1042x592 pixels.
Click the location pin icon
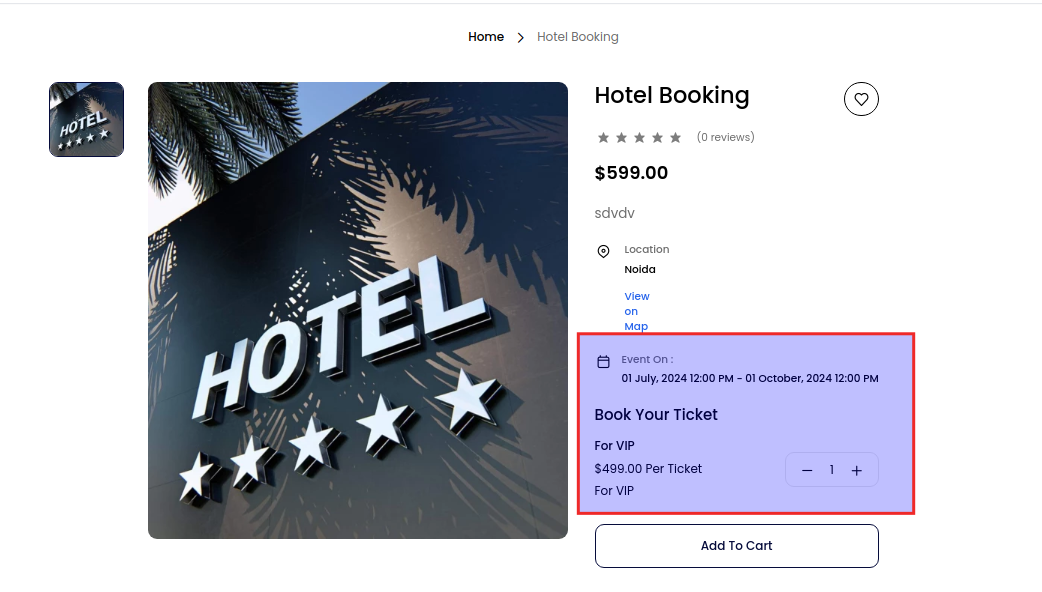click(x=604, y=251)
